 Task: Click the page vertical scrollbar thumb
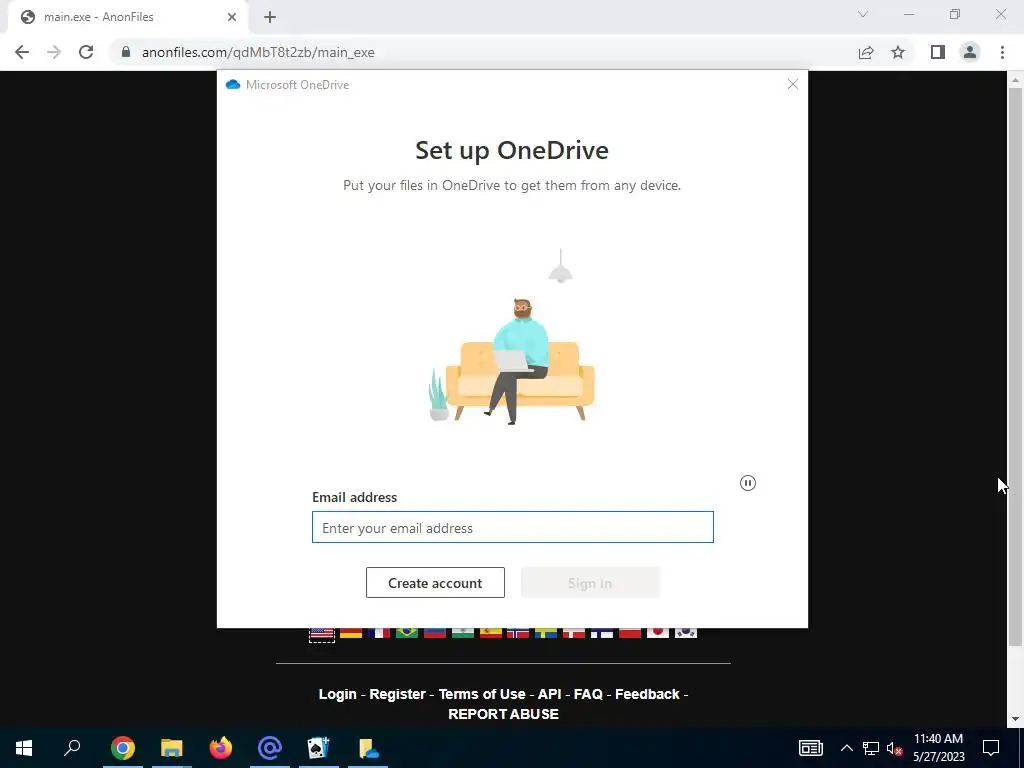tap(1015, 366)
